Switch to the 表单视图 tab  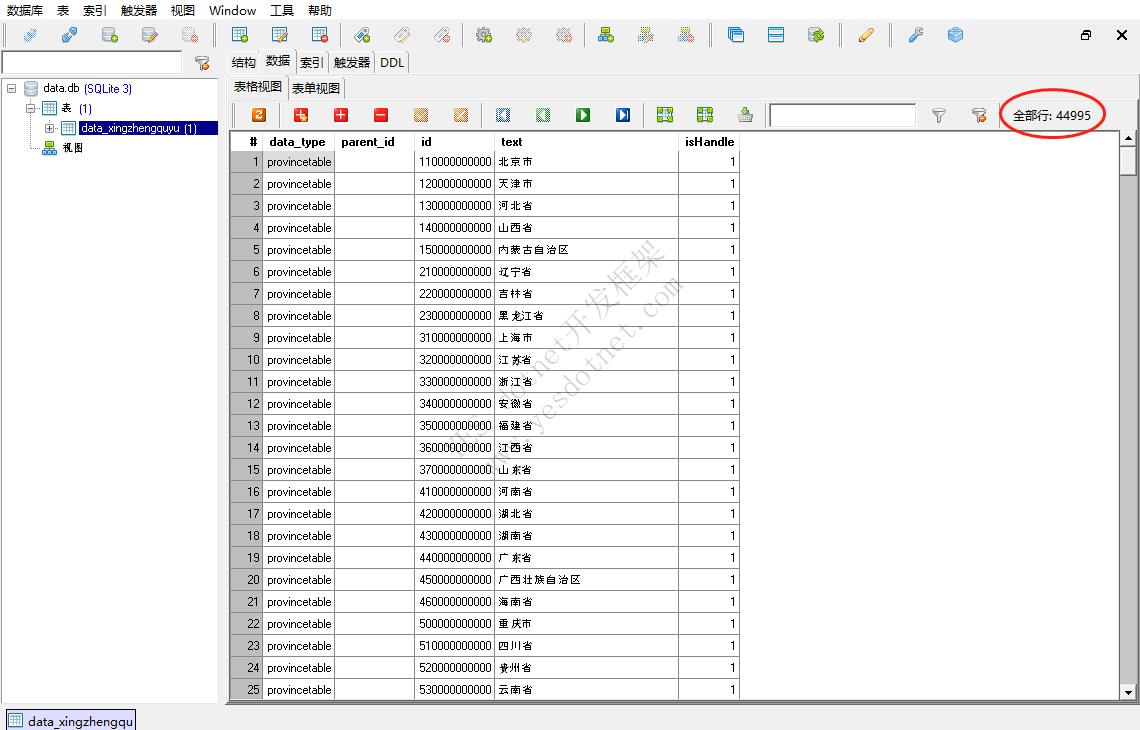click(315, 88)
